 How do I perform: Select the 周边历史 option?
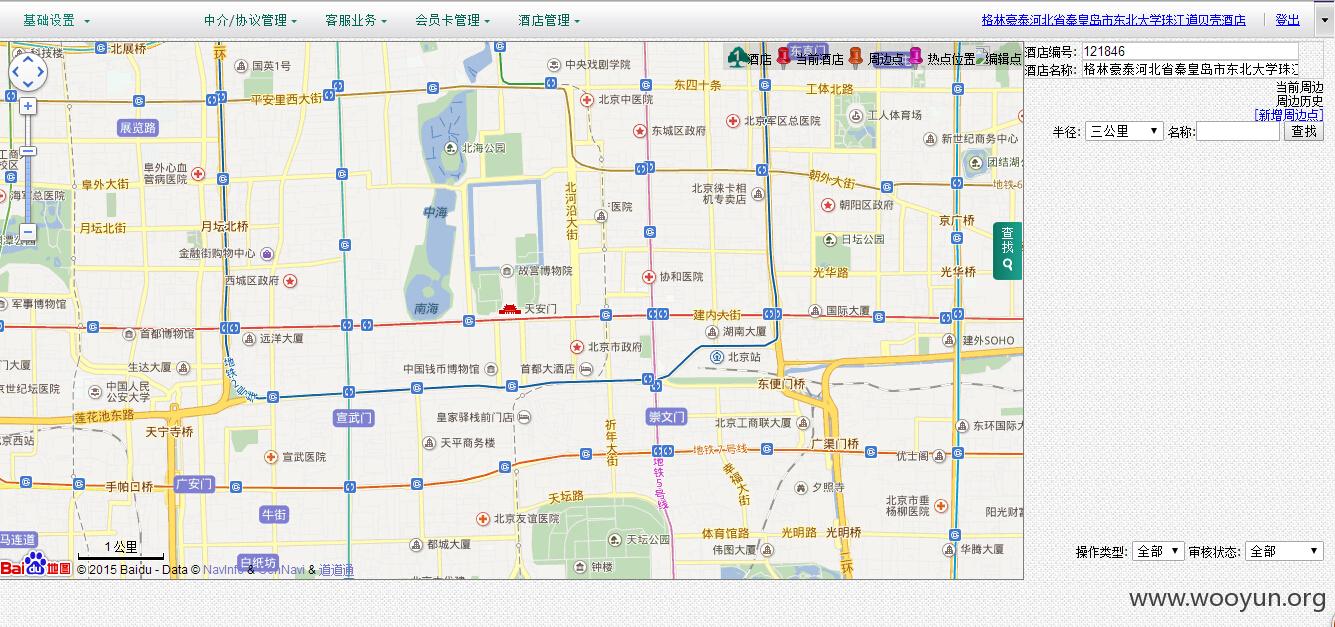point(1299,101)
